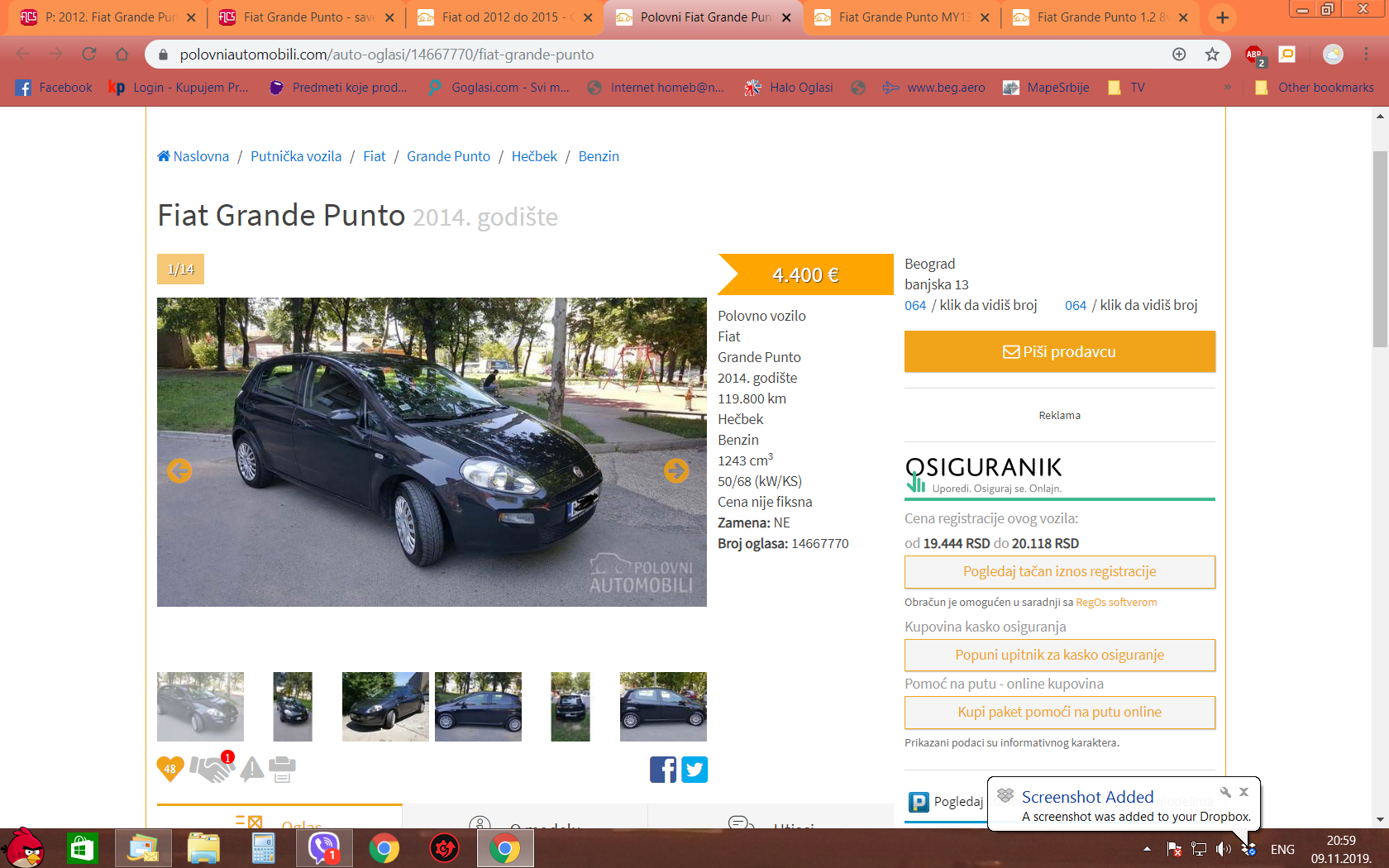This screenshot has height=868, width=1389.
Task: Select the side-view car thumbnail, fourth in the row
Action: 478,707
